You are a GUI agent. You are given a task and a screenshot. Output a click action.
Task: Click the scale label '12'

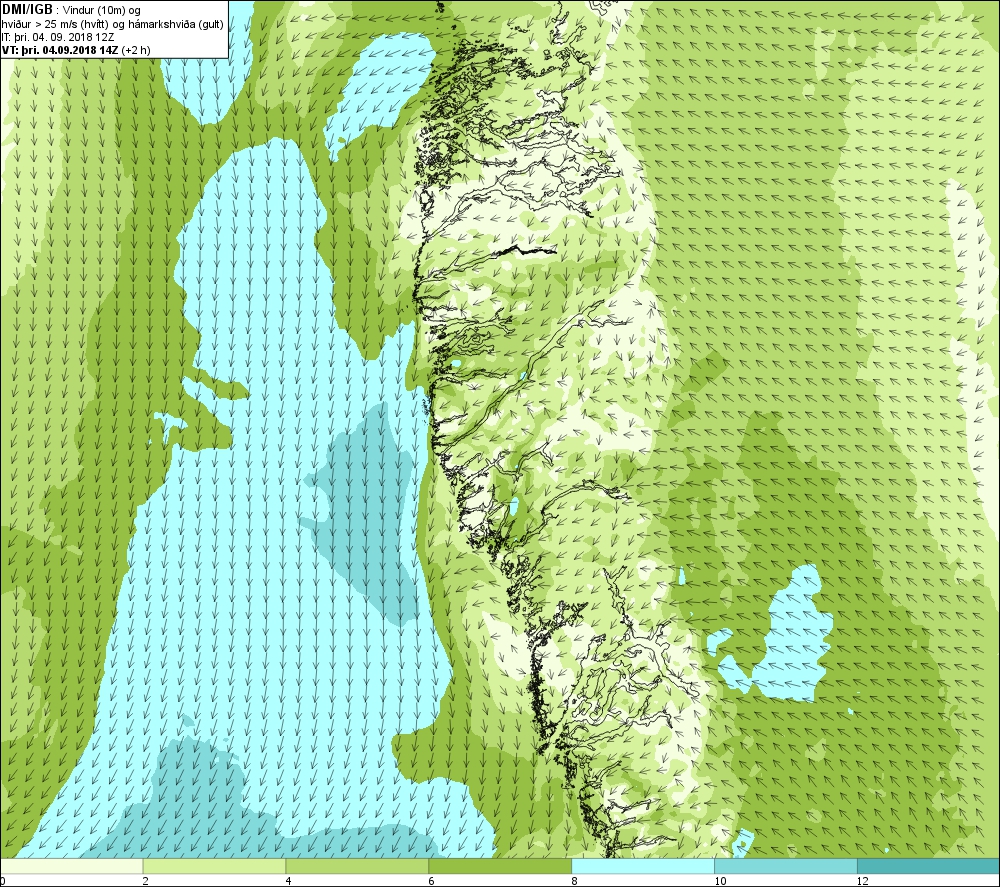pyautogui.click(x=863, y=881)
